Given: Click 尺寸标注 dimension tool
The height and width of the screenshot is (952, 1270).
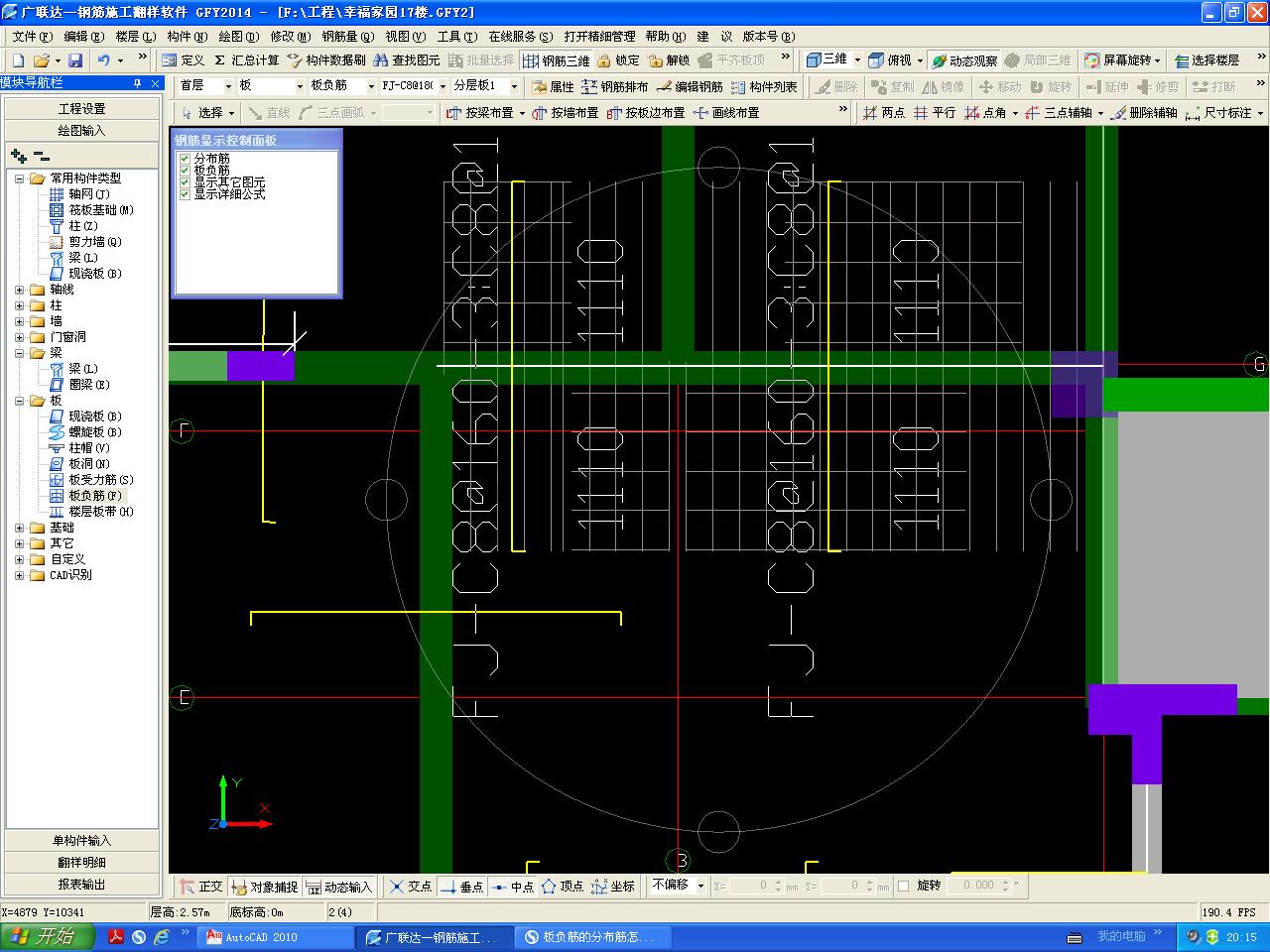Looking at the screenshot, I should pos(1218,113).
